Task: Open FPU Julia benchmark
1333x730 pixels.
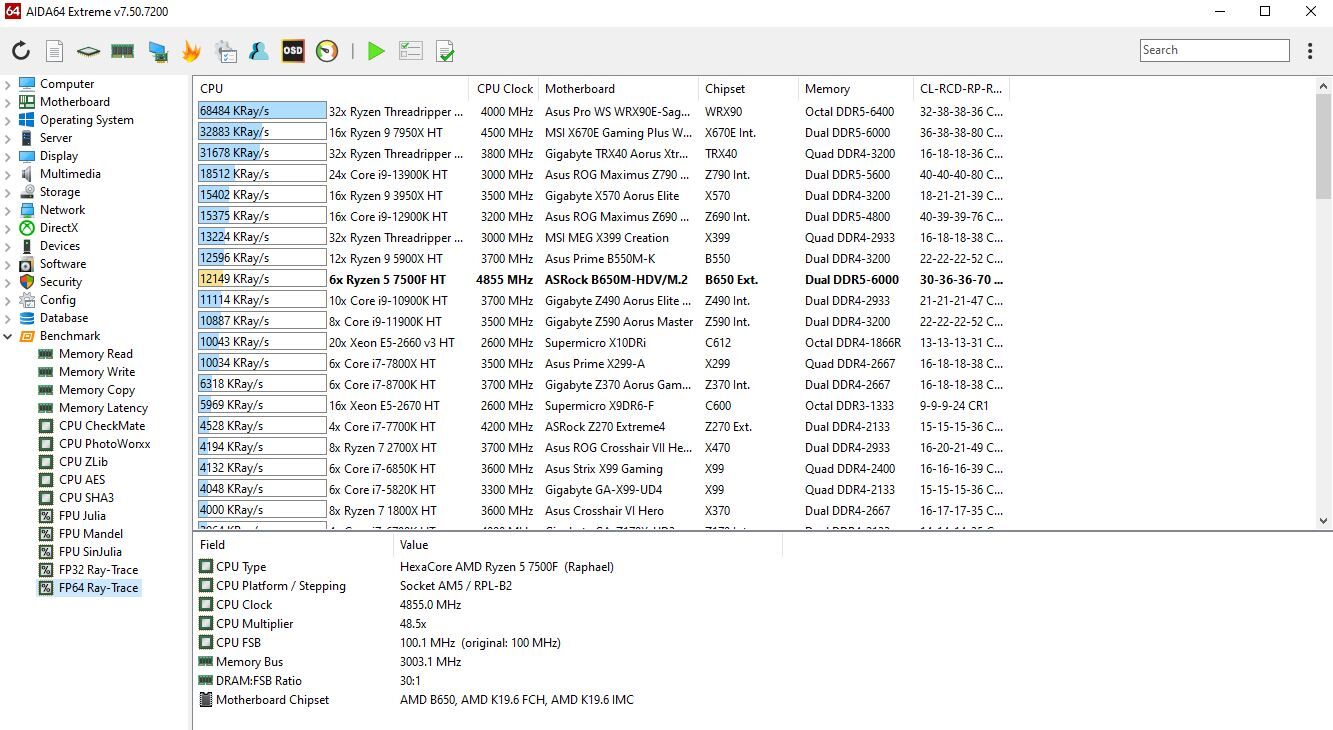Action: (x=82, y=516)
